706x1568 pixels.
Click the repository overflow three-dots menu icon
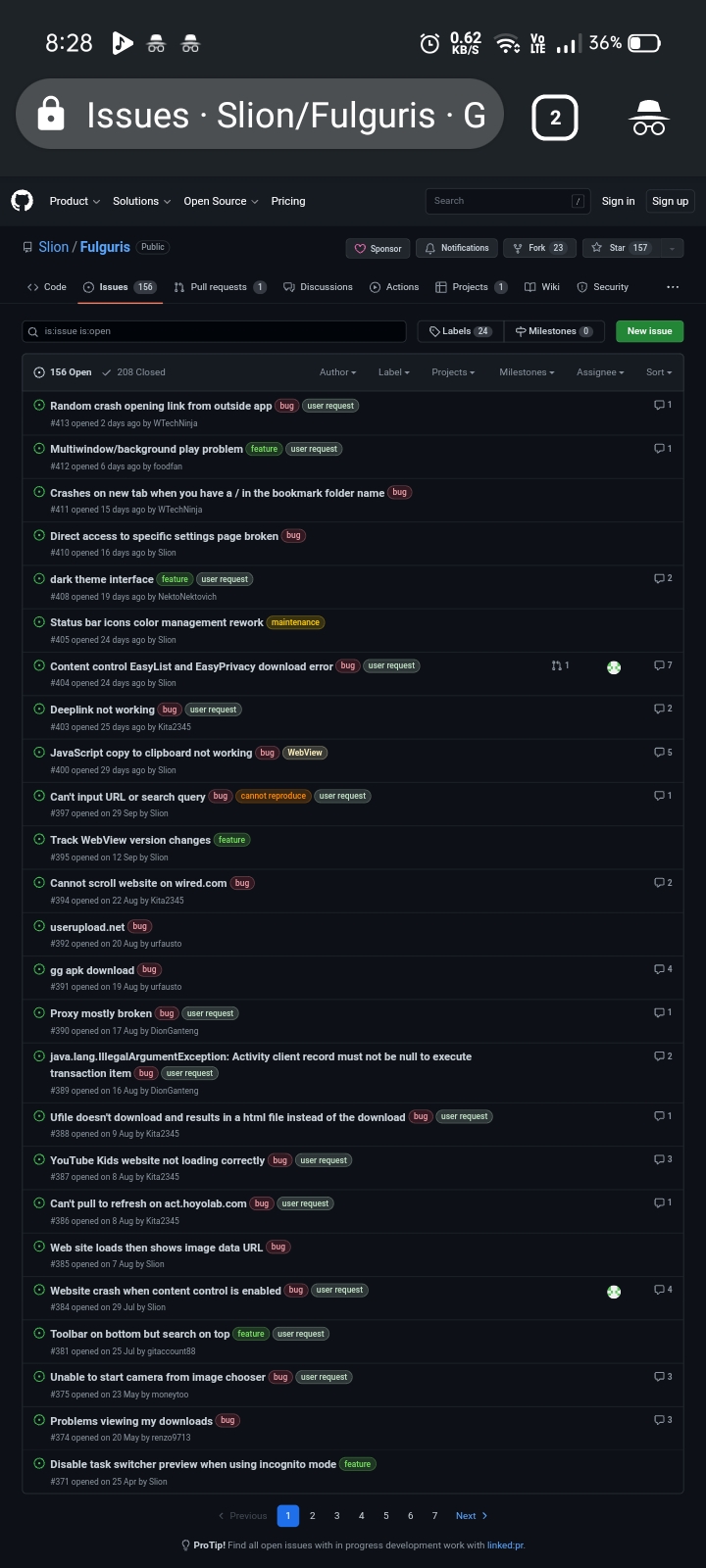[673, 287]
